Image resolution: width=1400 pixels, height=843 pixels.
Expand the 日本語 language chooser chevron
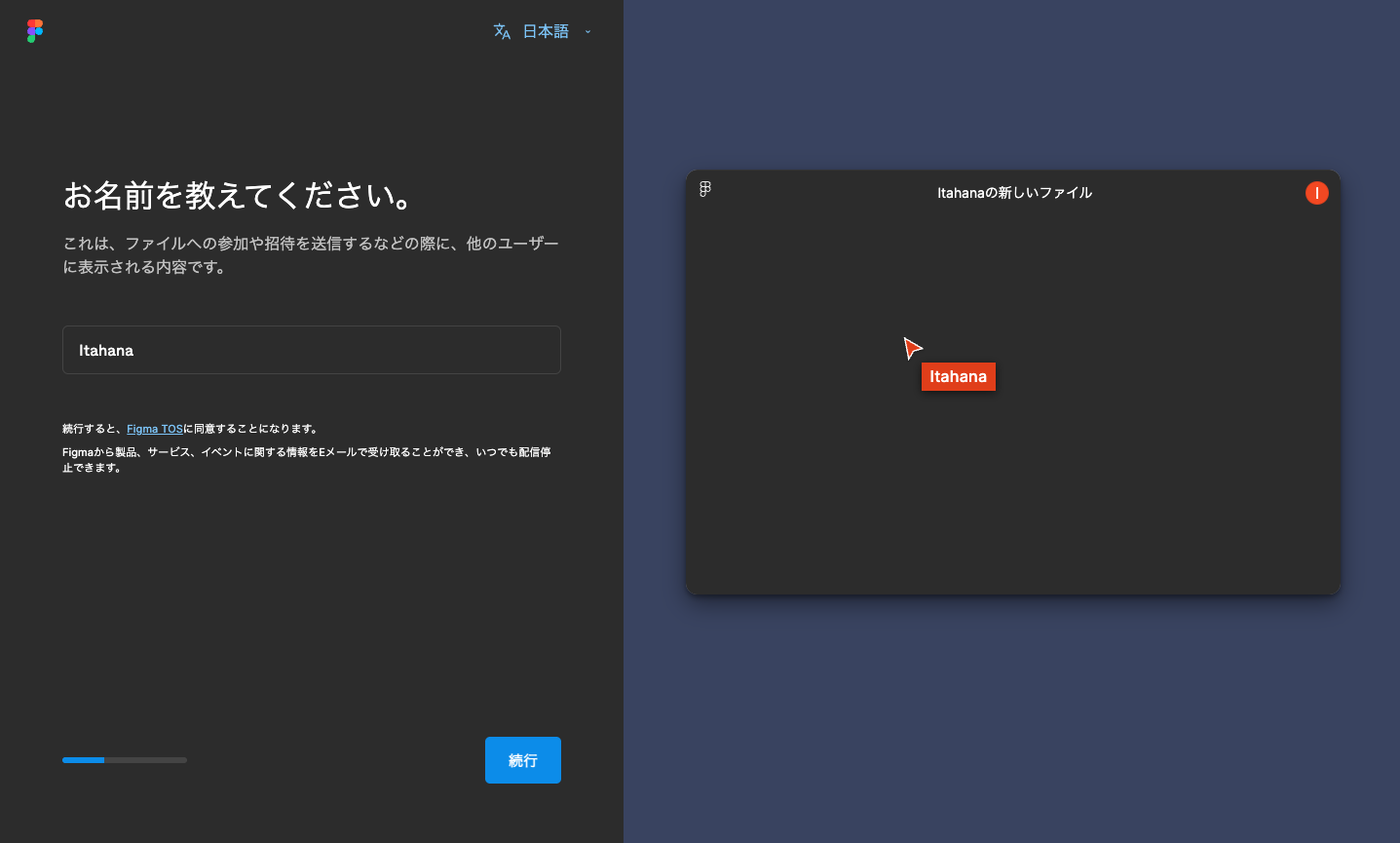587,31
